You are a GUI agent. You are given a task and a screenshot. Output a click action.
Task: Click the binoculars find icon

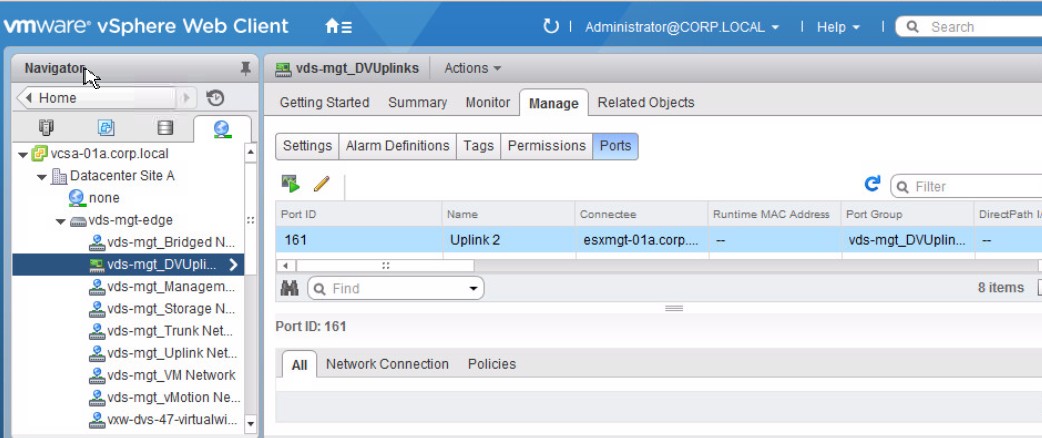290,288
